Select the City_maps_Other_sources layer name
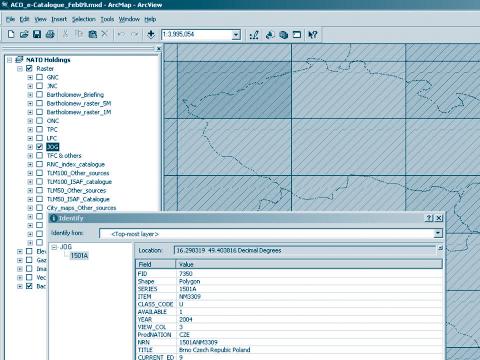The height and width of the screenshot is (360, 480). pyautogui.click(x=81, y=208)
